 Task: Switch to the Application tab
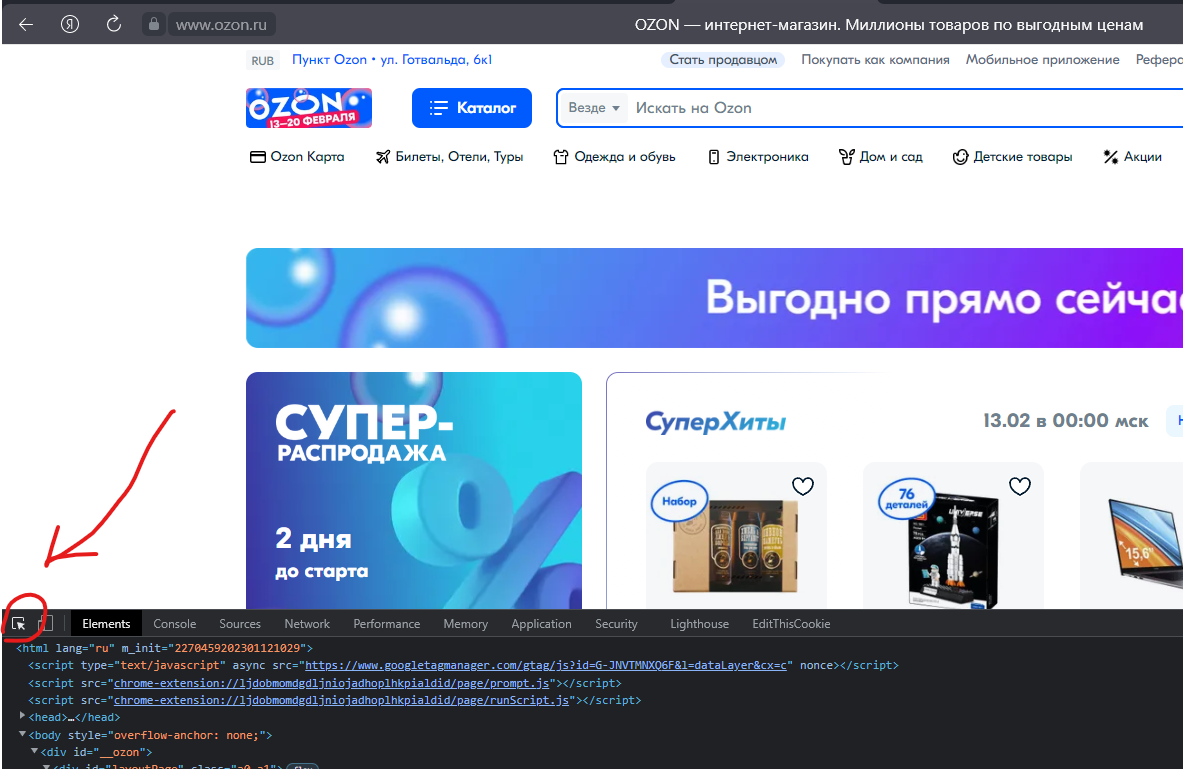tap(541, 624)
